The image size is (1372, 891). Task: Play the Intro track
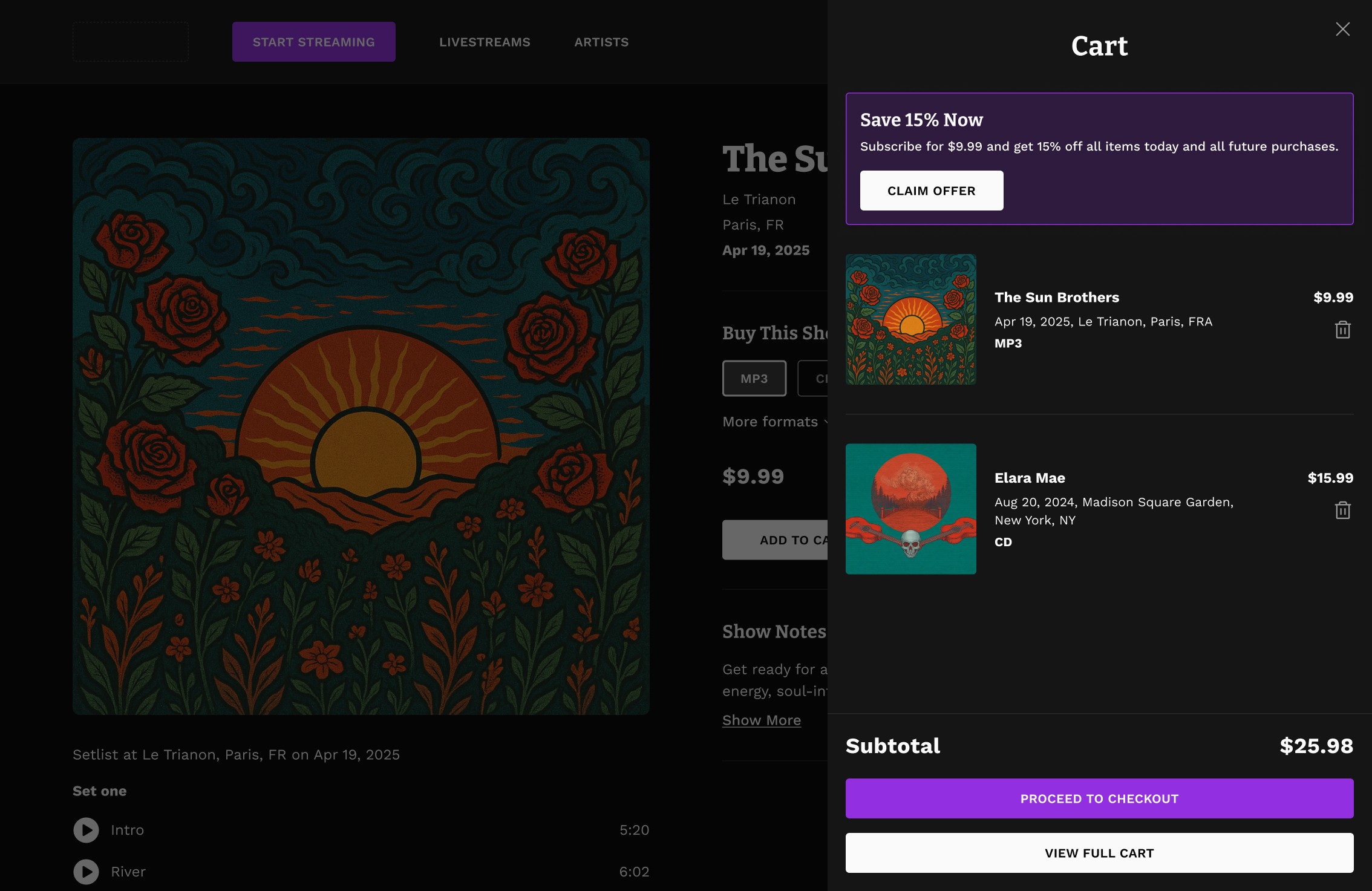[86, 830]
